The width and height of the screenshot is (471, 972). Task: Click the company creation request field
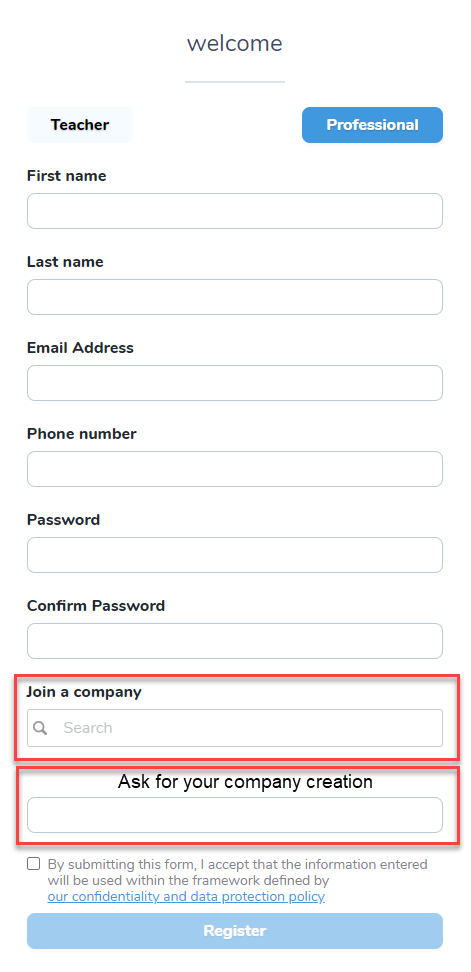235,815
